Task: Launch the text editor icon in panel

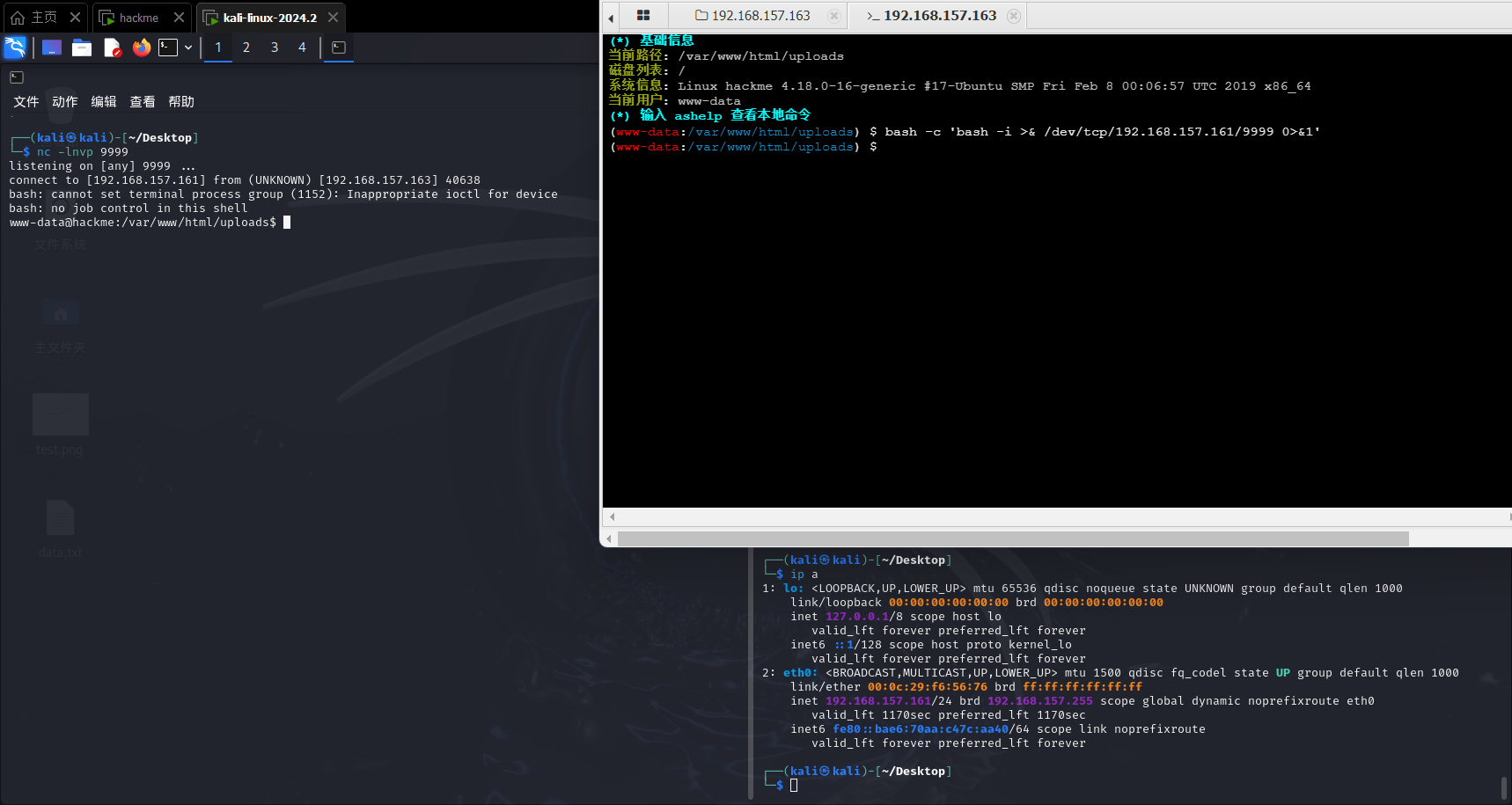Action: pos(112,48)
